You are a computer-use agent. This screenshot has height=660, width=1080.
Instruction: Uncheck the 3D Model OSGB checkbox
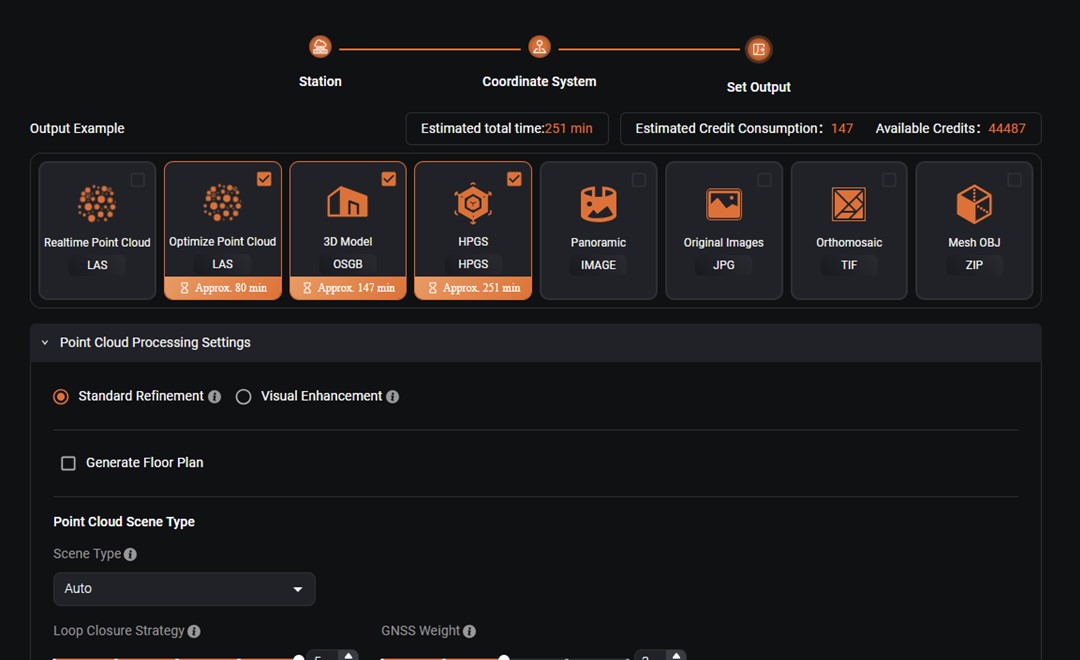(x=388, y=179)
